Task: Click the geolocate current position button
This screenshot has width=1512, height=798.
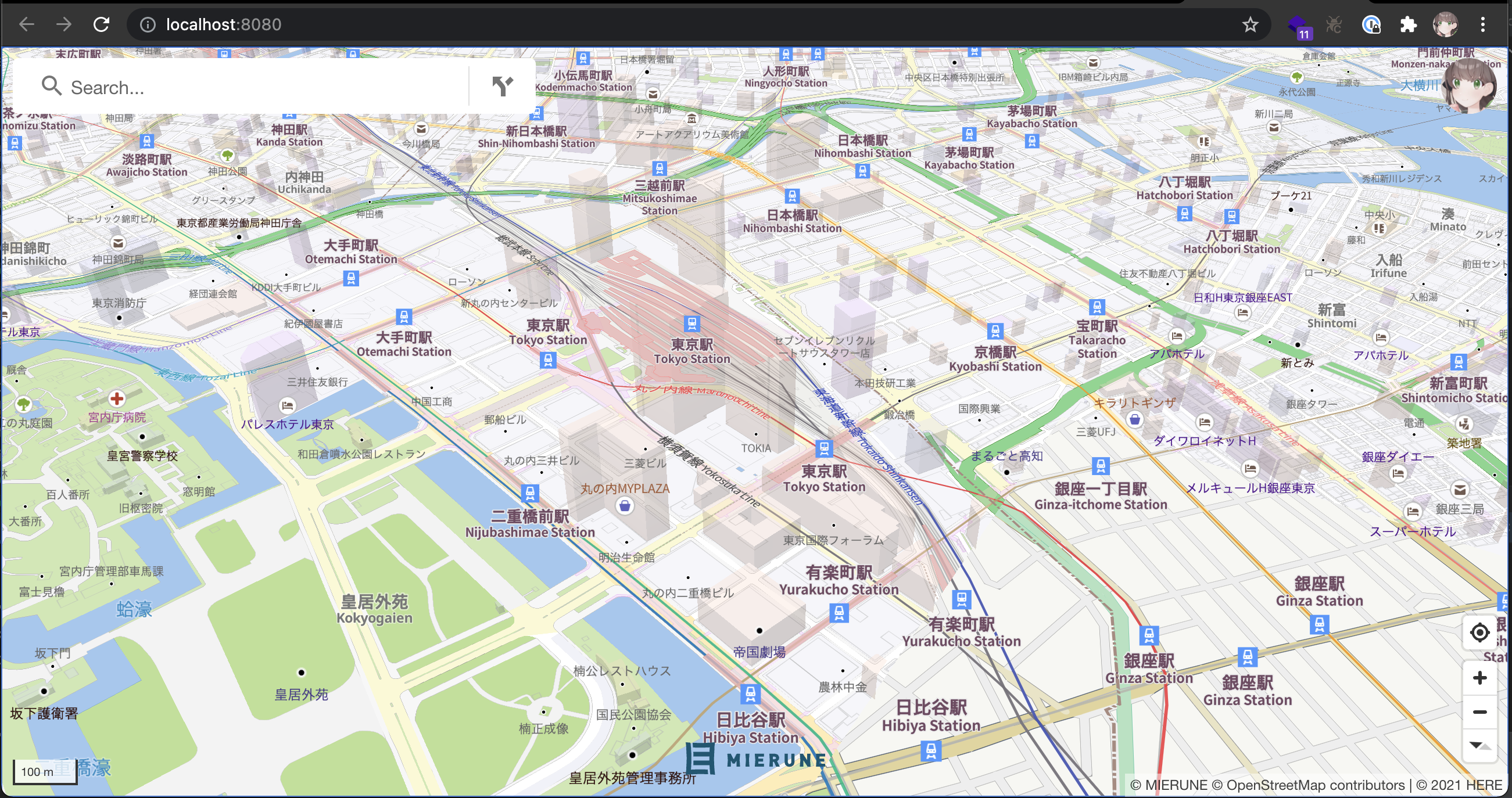Action: pos(1479,632)
